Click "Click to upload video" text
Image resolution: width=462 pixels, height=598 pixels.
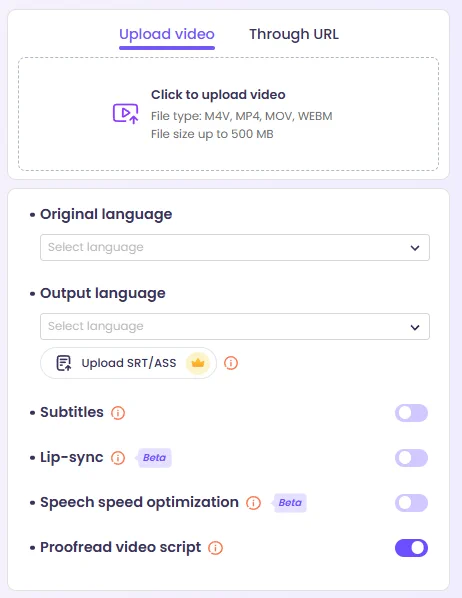218,95
